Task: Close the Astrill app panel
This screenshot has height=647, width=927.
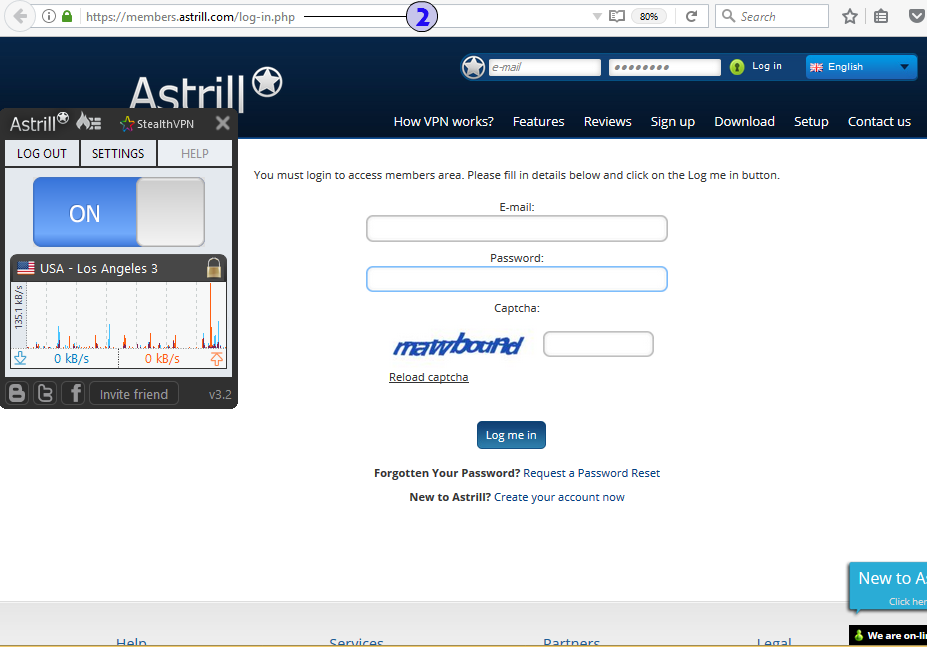Action: tap(223, 123)
